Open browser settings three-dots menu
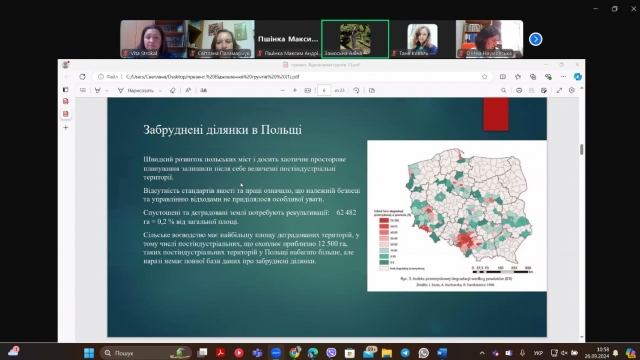 pyautogui.click(x=563, y=77)
